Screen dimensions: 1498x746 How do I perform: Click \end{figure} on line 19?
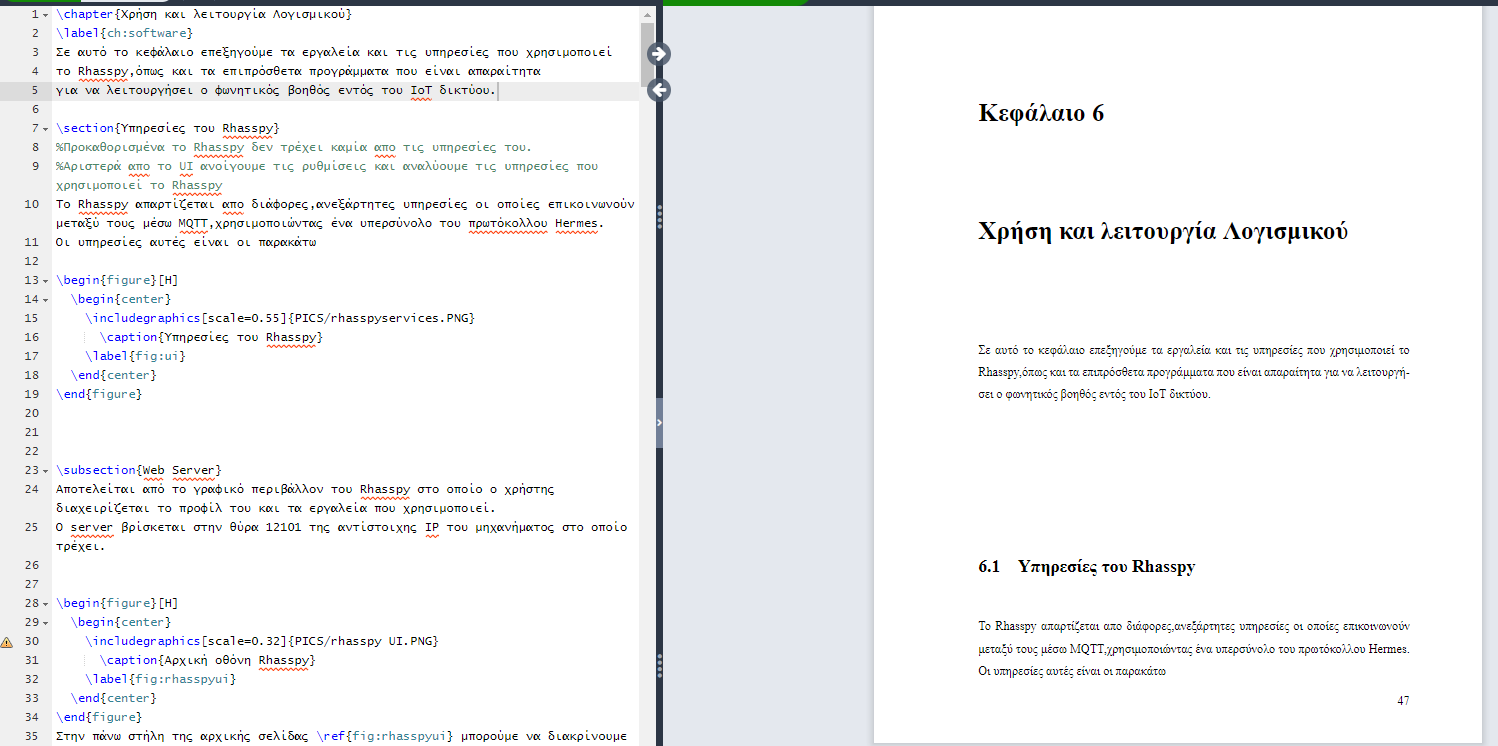pos(99,395)
